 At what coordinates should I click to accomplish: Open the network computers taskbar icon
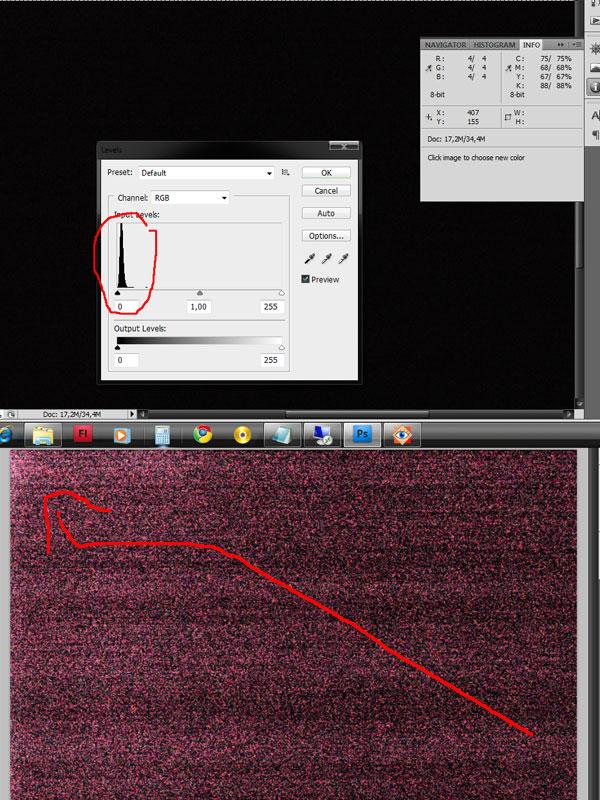click(x=322, y=435)
